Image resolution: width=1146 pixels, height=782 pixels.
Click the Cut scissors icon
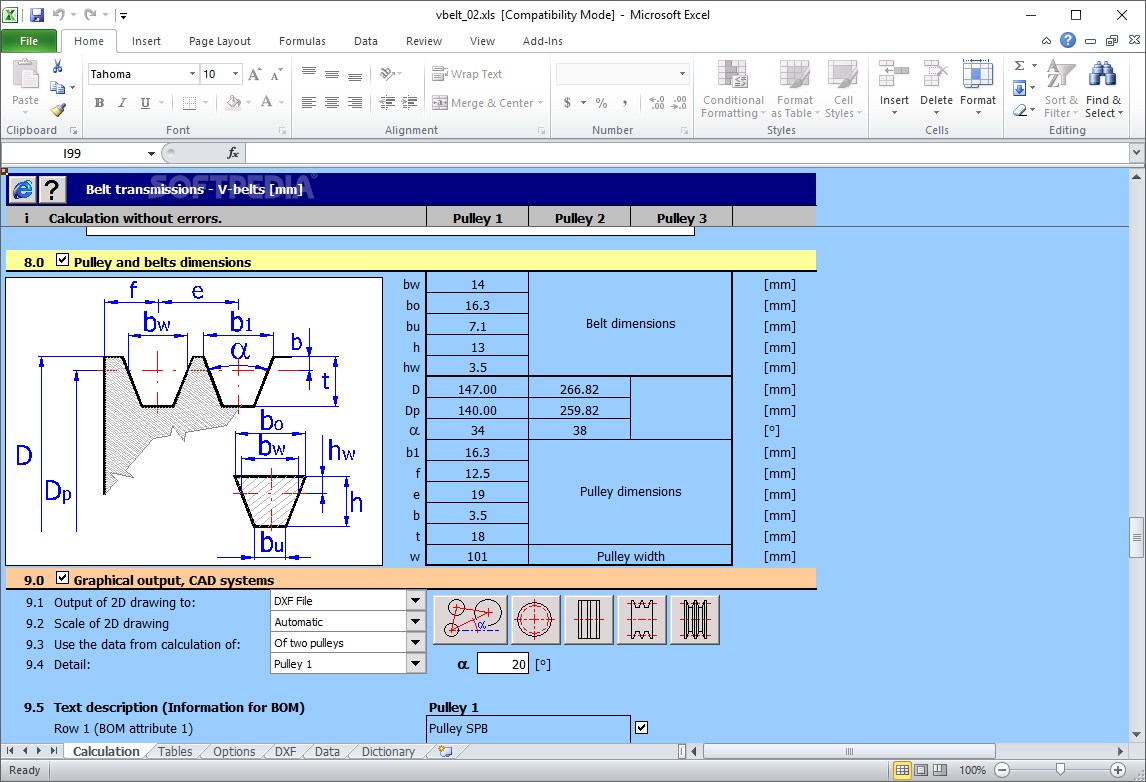[x=57, y=67]
